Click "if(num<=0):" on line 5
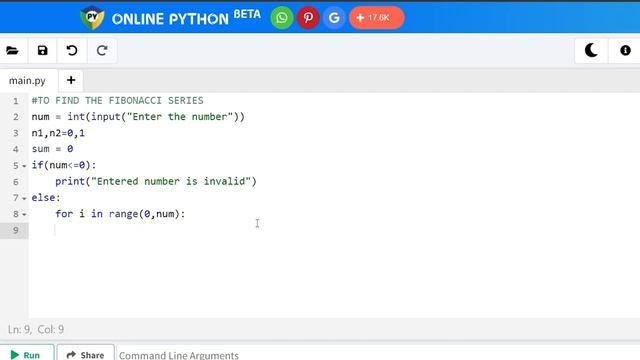 pos(64,165)
